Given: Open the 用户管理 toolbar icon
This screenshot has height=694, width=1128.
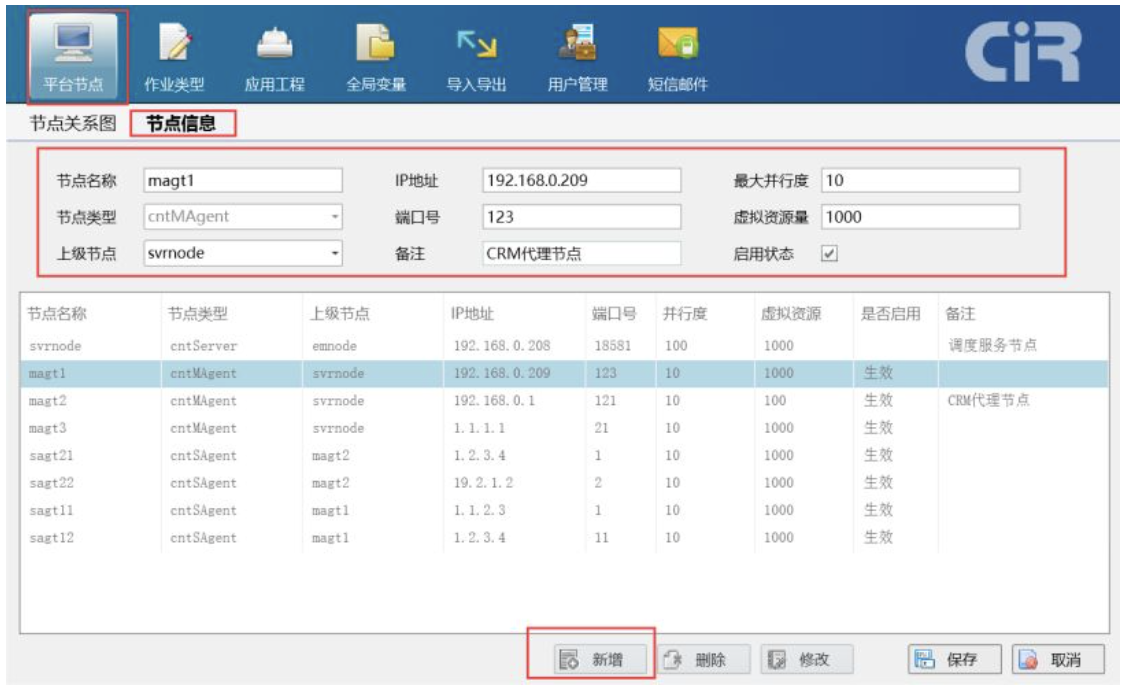Looking at the screenshot, I should tap(577, 57).
